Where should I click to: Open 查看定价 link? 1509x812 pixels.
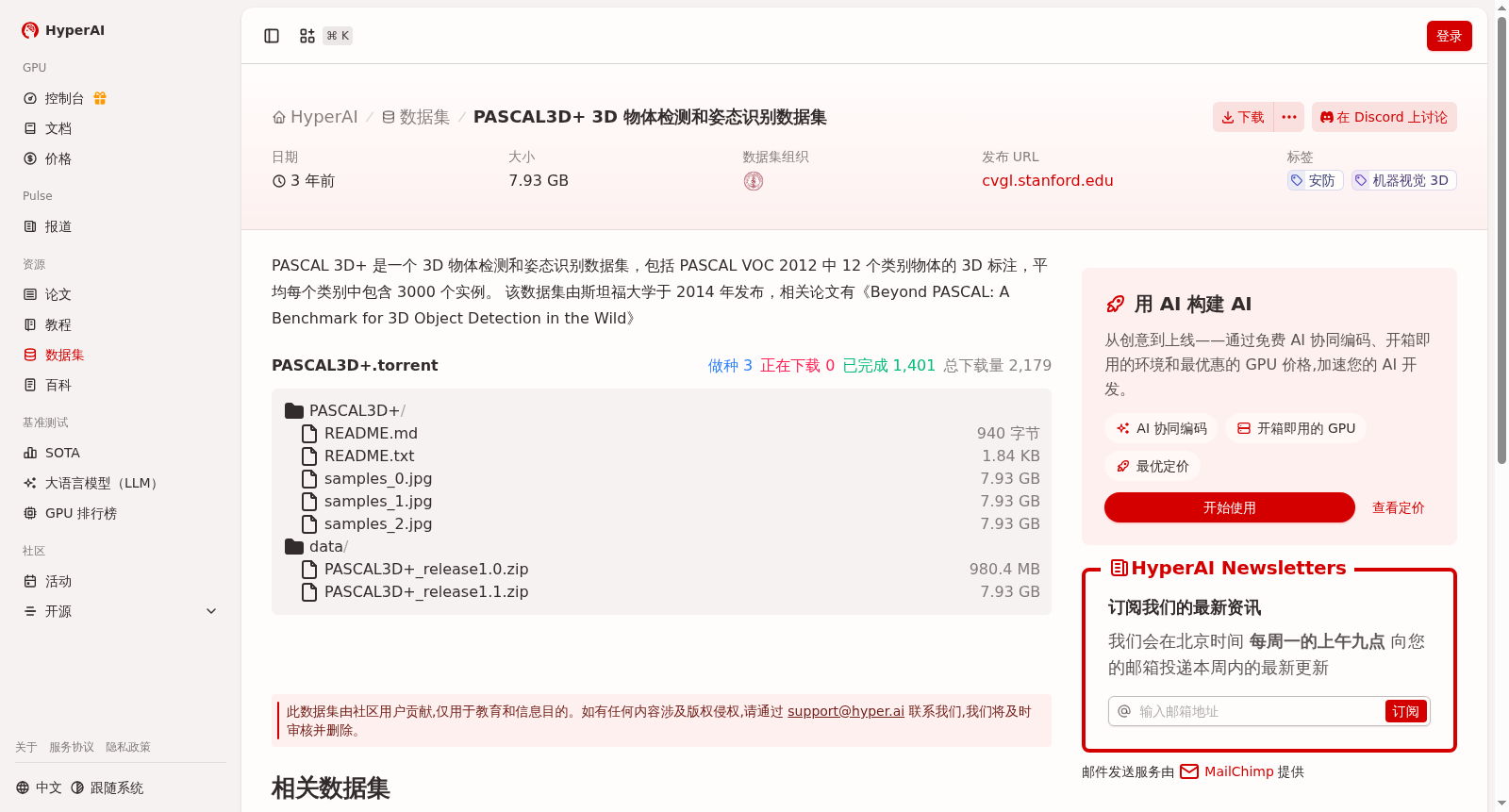(1398, 507)
